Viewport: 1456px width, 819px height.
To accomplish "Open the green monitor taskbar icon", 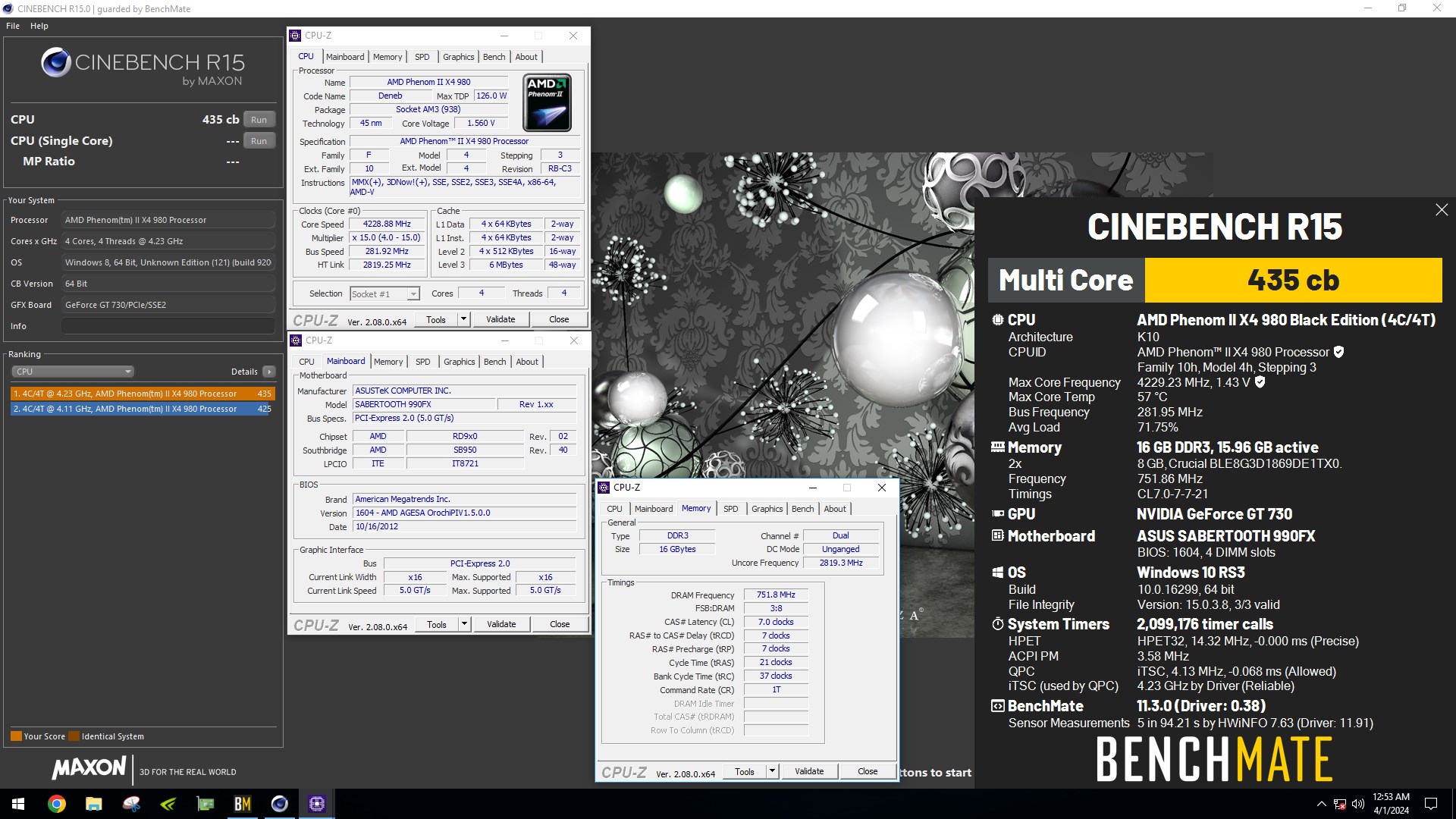I will tap(205, 804).
